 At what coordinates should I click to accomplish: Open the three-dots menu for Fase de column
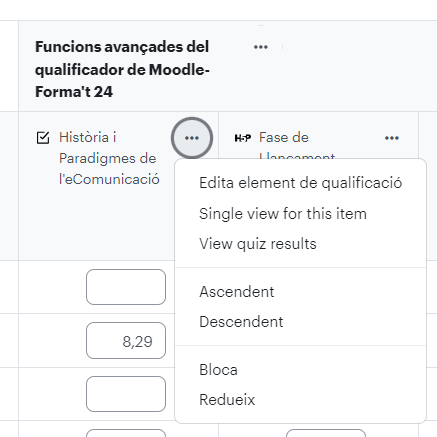point(392,138)
